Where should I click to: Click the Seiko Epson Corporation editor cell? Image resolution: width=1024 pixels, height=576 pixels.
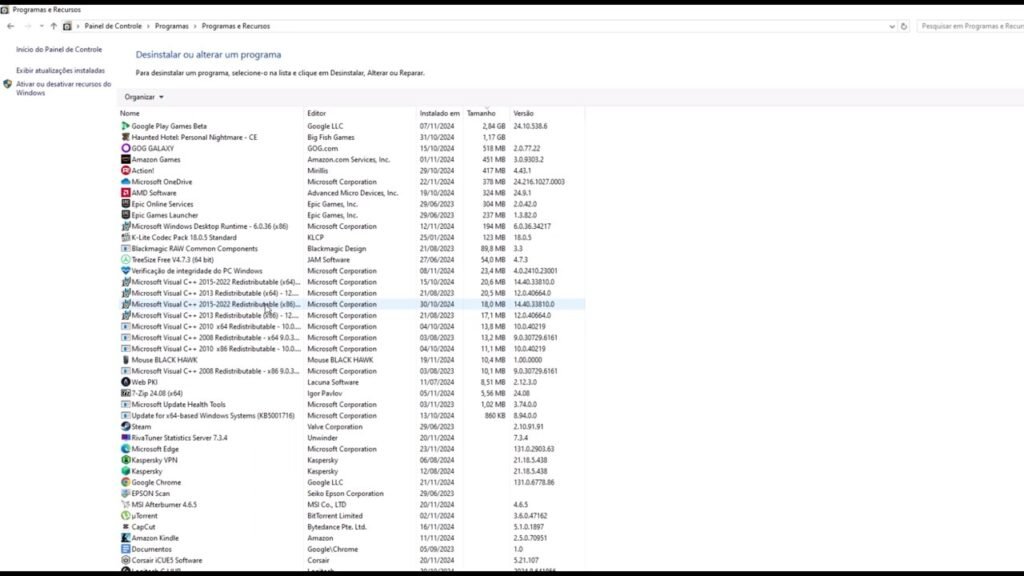pos(345,493)
